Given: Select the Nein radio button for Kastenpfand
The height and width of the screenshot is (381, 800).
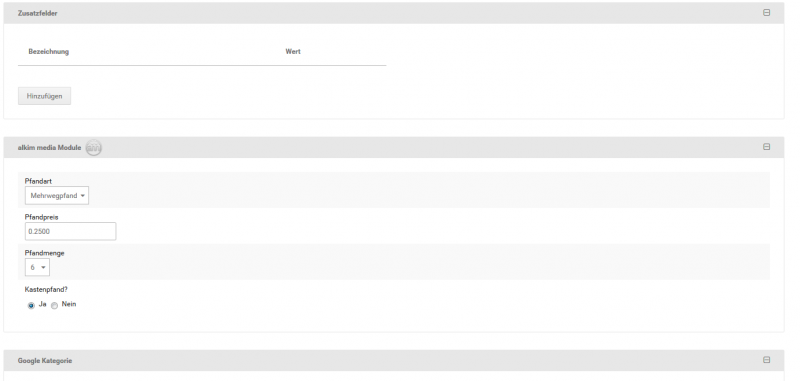Looking at the screenshot, I should 55,306.
